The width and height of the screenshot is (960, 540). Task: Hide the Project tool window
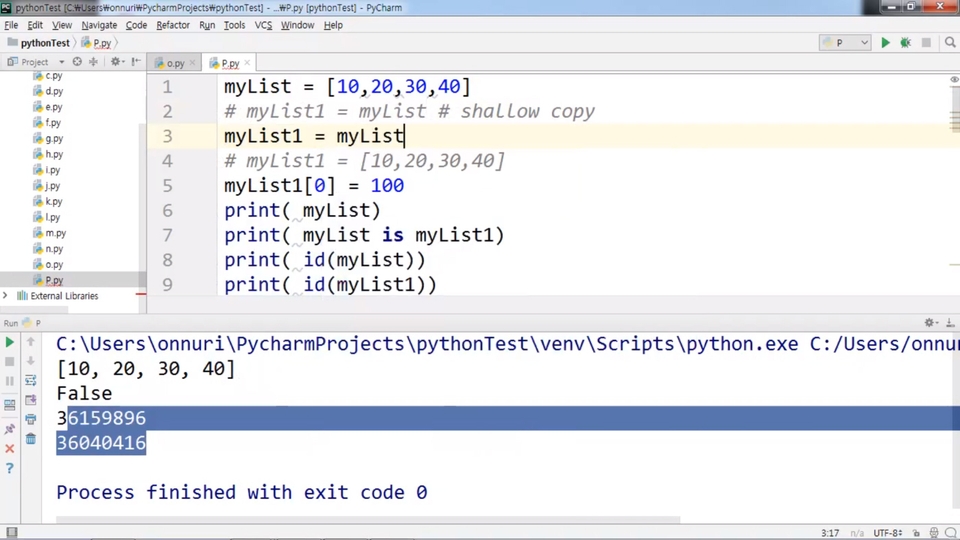click(x=136, y=61)
